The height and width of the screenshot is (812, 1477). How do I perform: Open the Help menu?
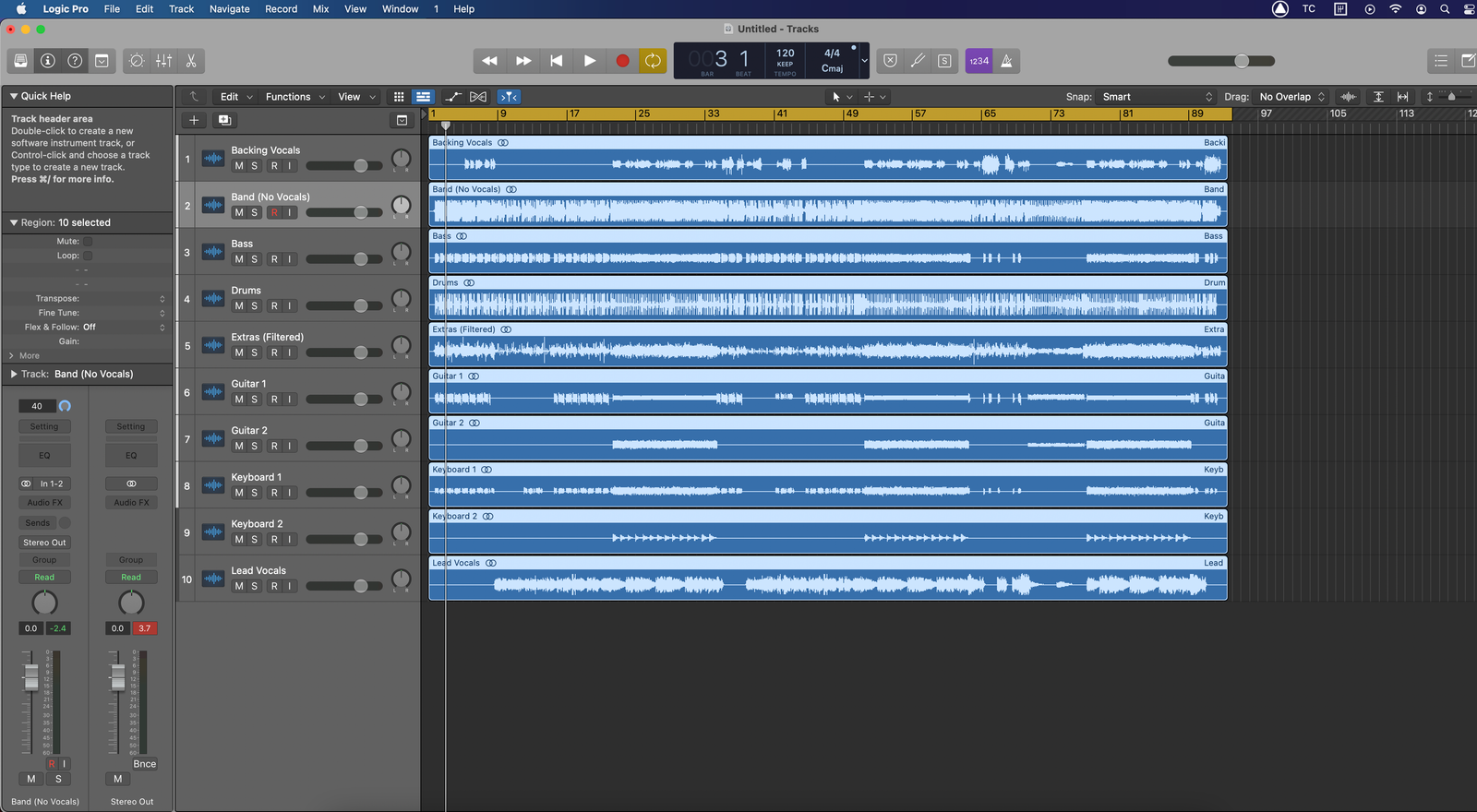pos(463,9)
